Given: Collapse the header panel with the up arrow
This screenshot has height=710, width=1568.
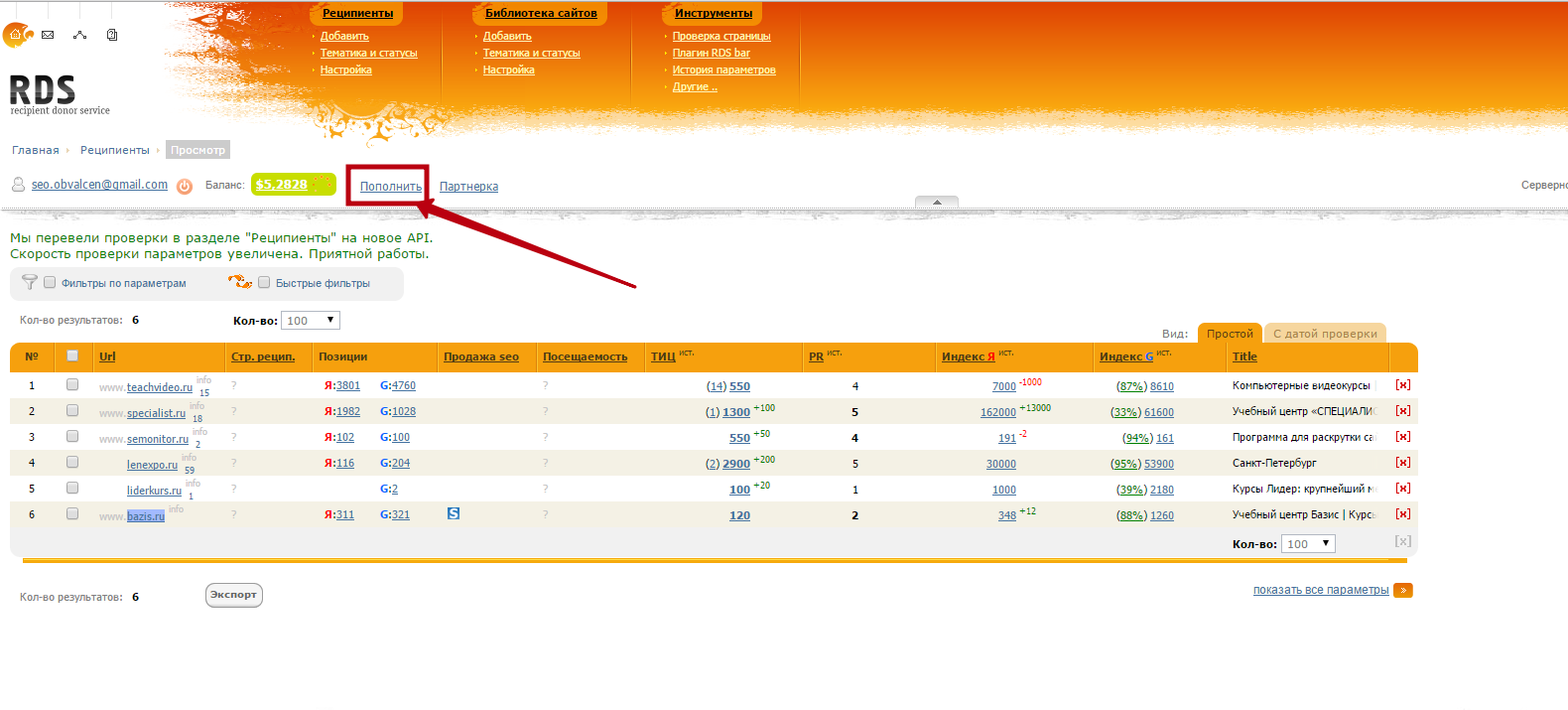Looking at the screenshot, I should click(x=936, y=202).
